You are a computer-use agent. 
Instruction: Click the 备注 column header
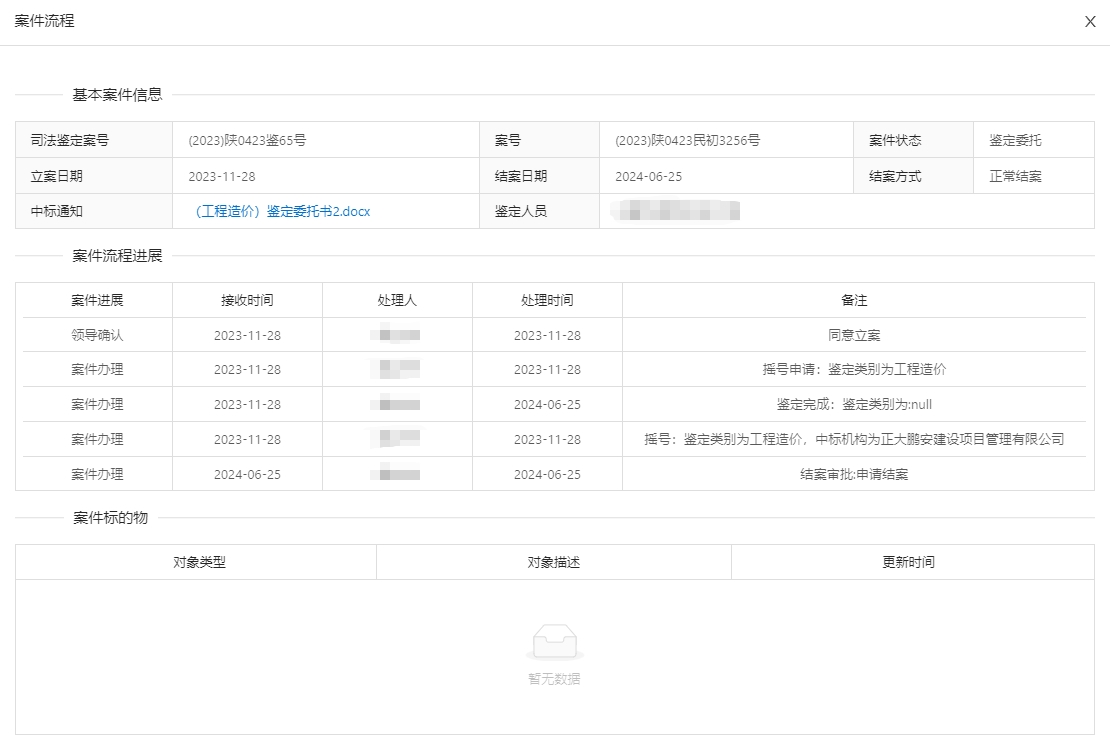click(854, 300)
